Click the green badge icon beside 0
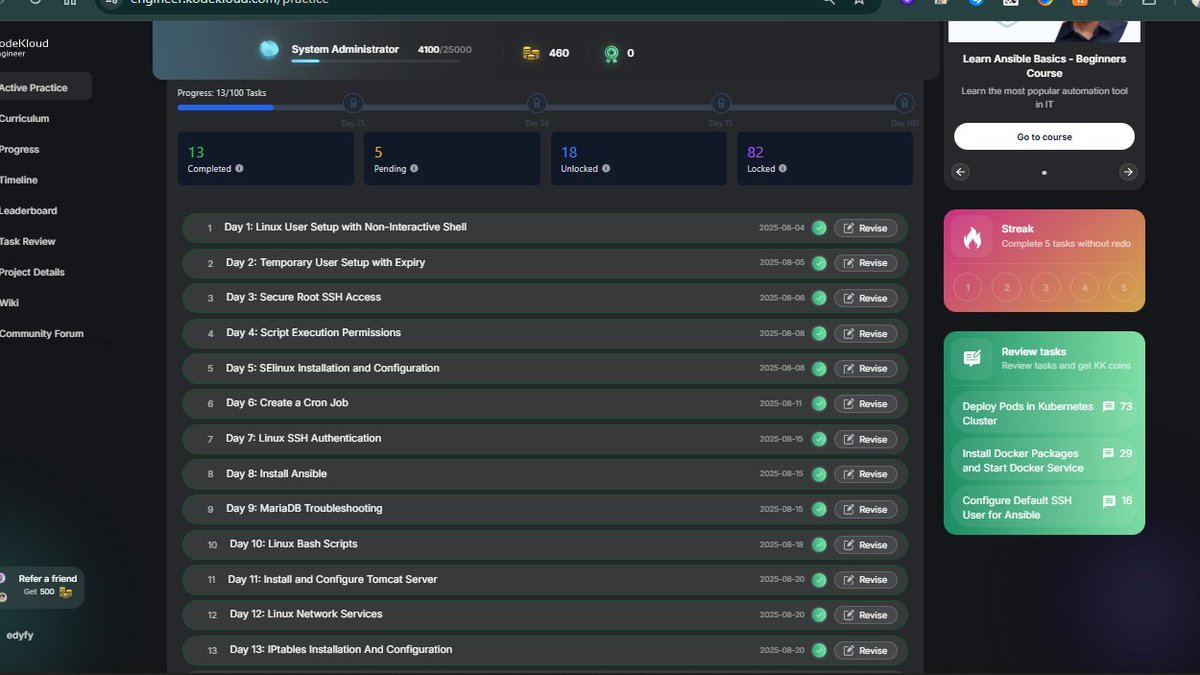This screenshot has height=675, width=1200. pos(611,53)
